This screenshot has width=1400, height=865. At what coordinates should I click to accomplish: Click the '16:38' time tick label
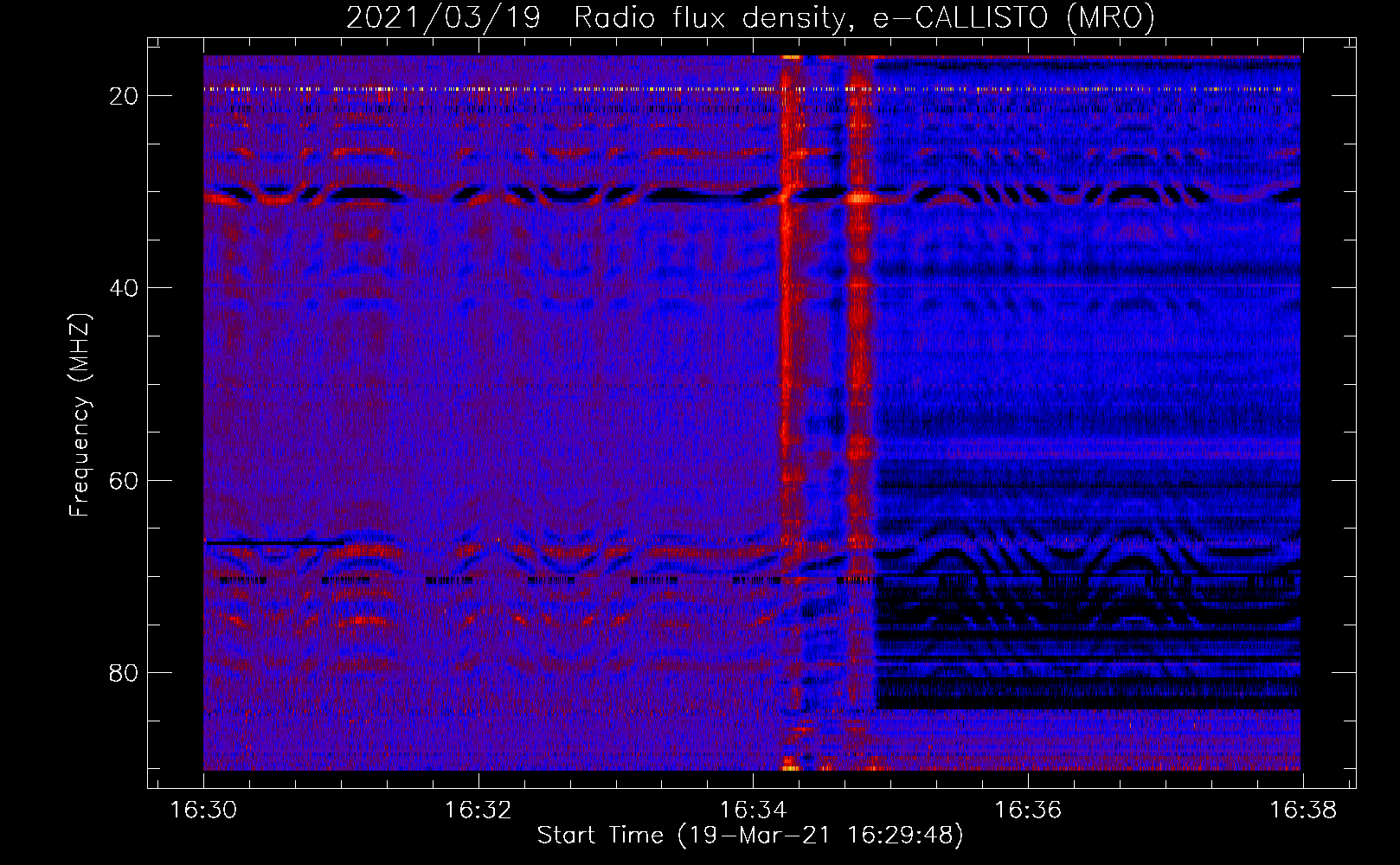click(1302, 811)
